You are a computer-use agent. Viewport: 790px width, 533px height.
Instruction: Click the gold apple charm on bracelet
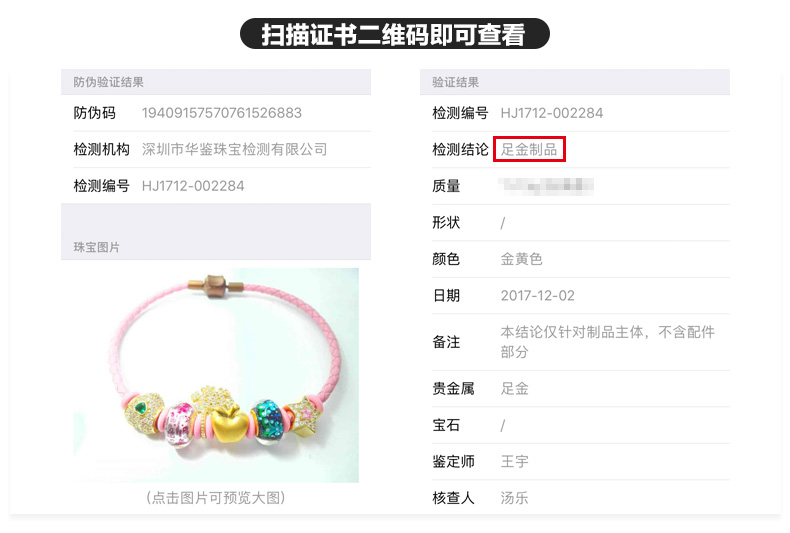point(230,425)
